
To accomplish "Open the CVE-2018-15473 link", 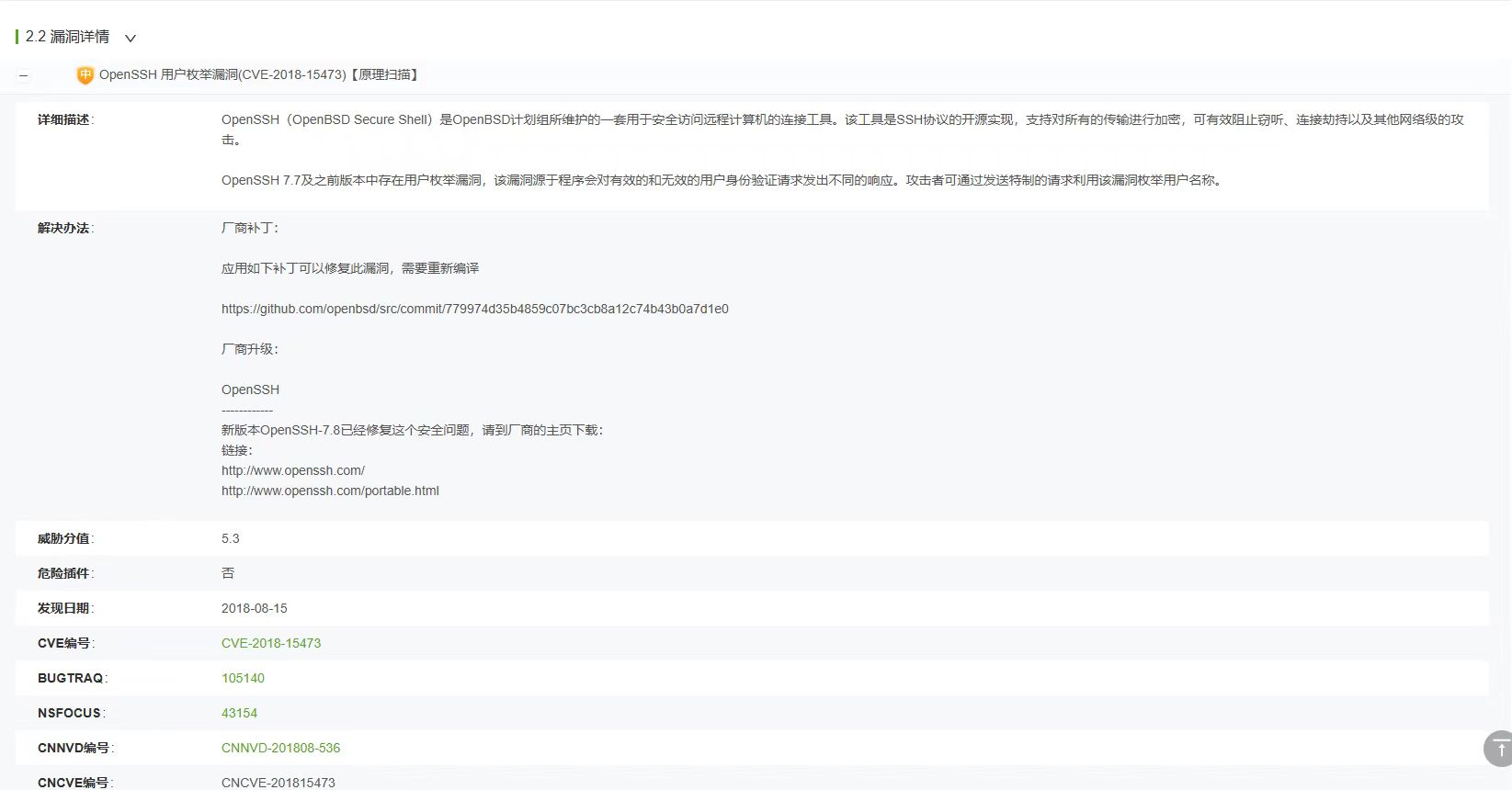I will point(271,643).
